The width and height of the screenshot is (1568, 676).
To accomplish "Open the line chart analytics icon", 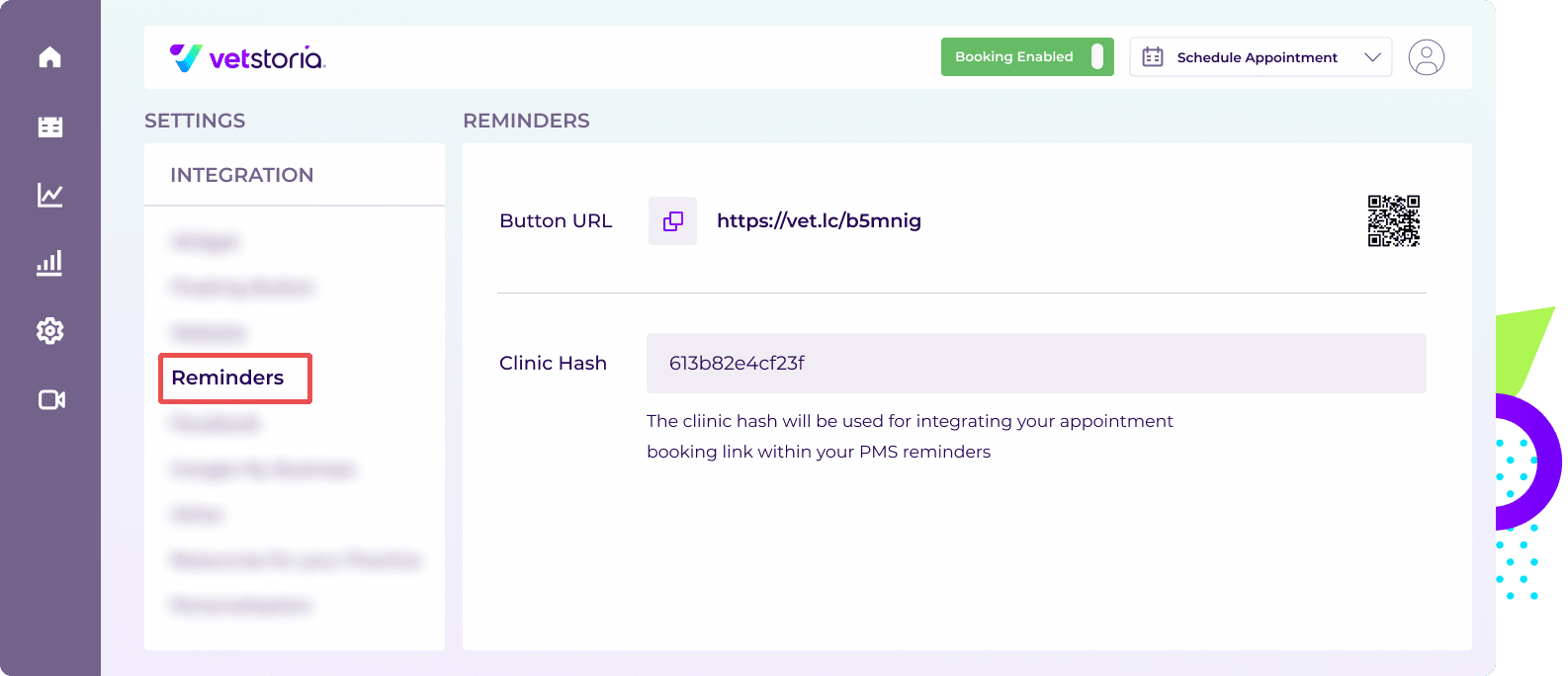I will coord(49,195).
